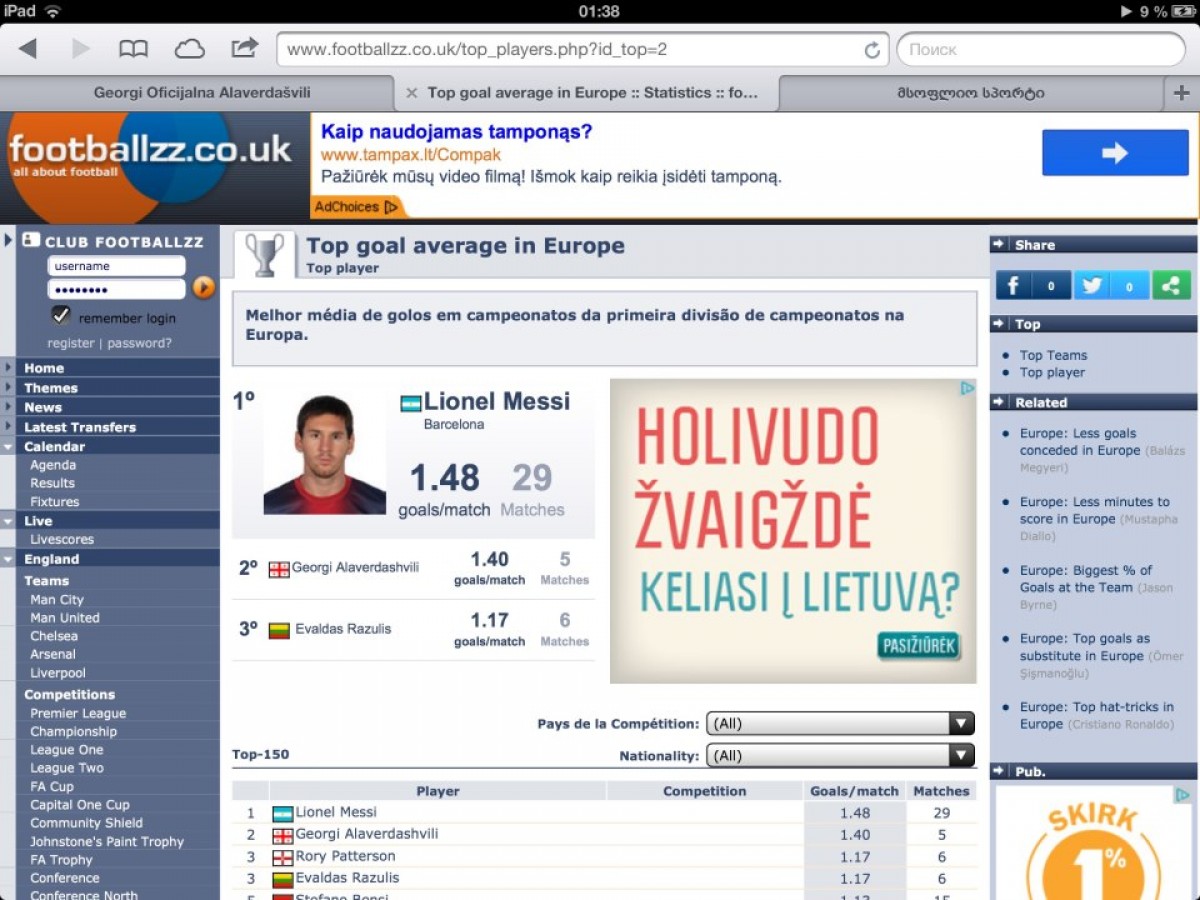Open the Pays de la Compétition dropdown

coord(840,724)
